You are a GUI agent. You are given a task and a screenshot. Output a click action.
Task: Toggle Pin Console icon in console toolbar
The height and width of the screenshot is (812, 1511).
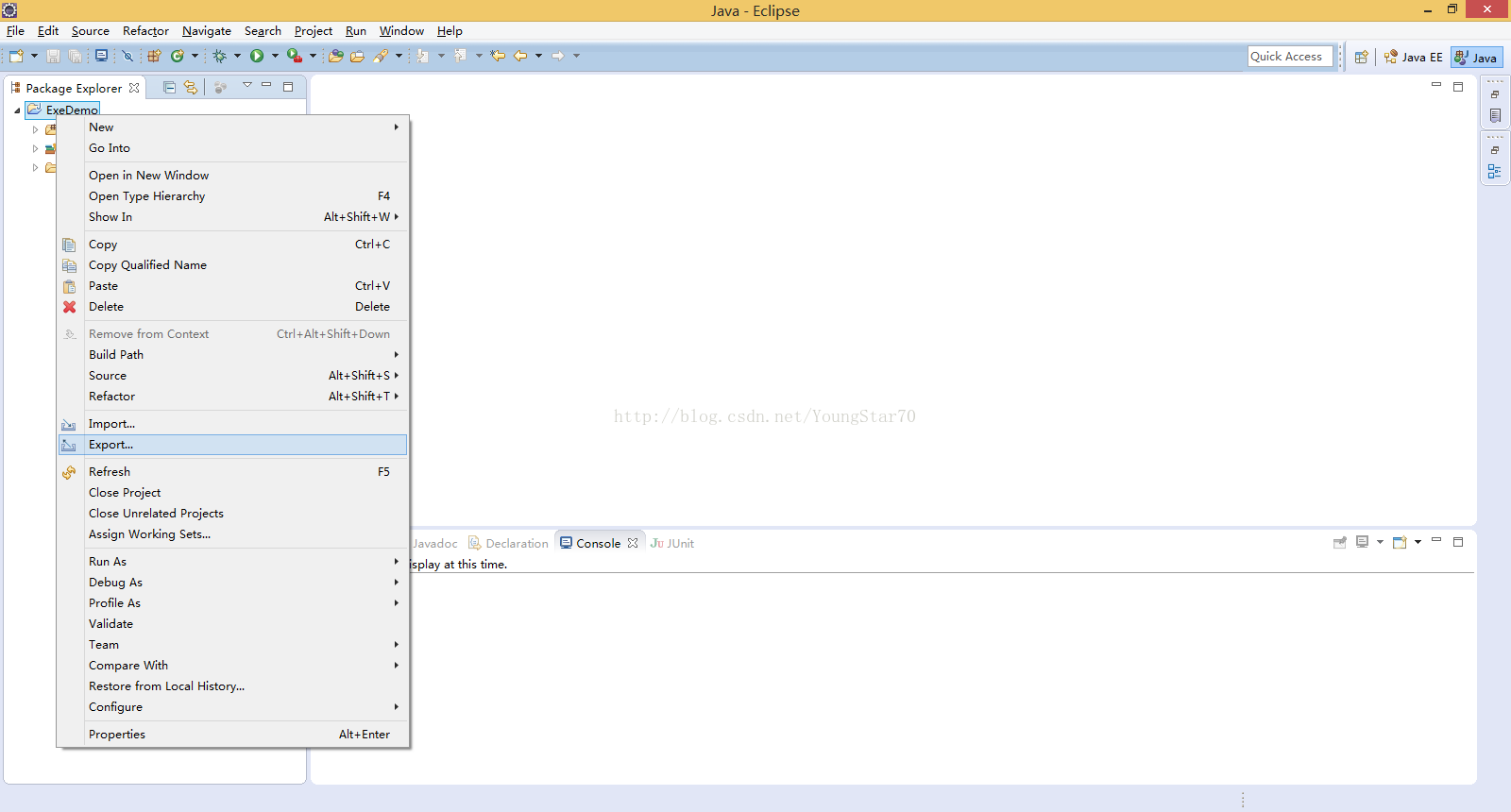pos(1339,542)
